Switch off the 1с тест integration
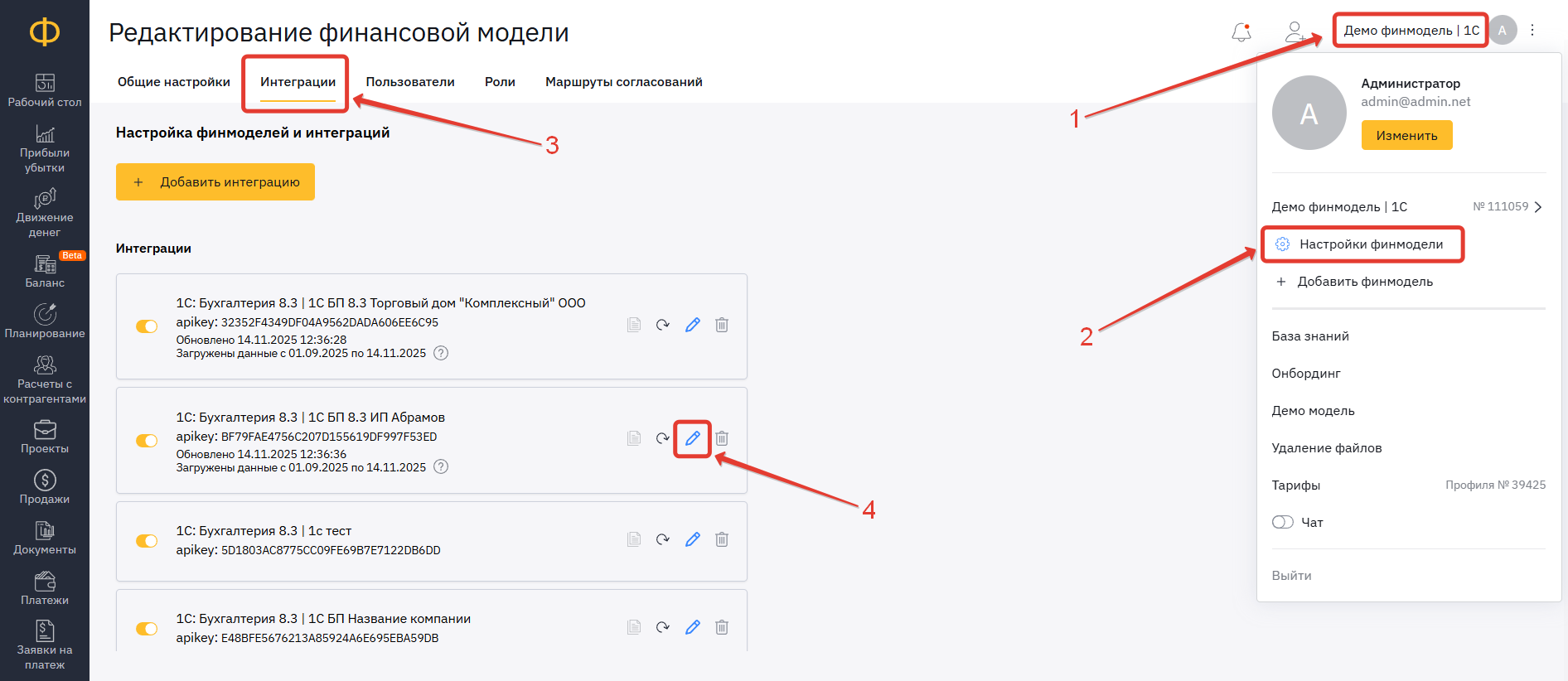Image resolution: width=1568 pixels, height=681 pixels. tap(147, 541)
